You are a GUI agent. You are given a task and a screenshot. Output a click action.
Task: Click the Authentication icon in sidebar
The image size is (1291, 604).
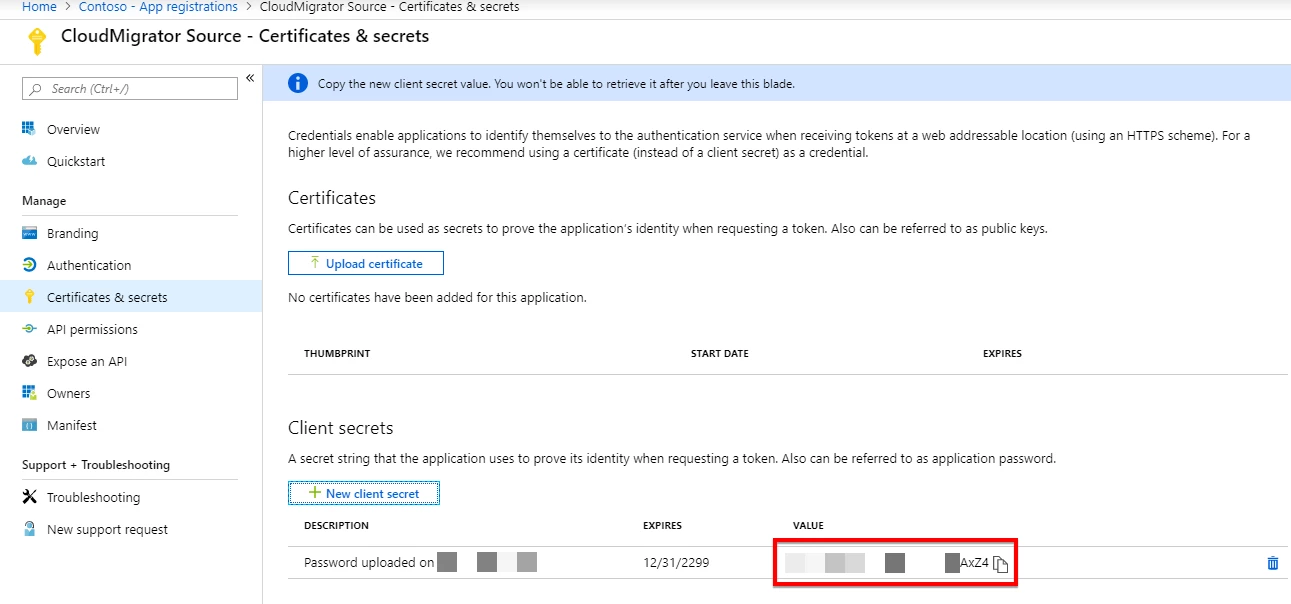point(29,265)
